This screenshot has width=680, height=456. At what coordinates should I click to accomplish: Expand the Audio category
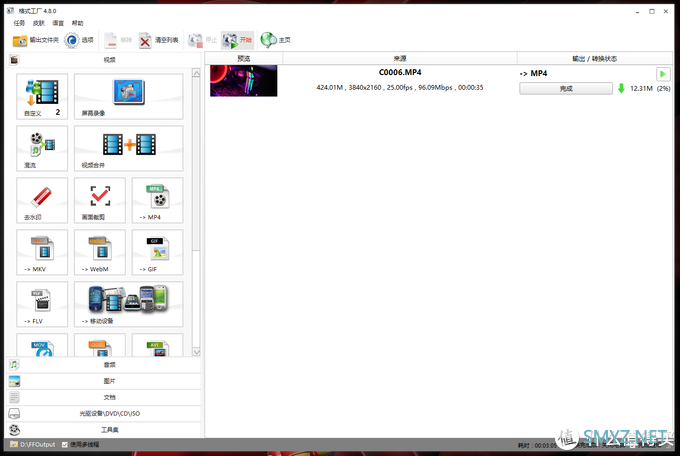coord(104,364)
